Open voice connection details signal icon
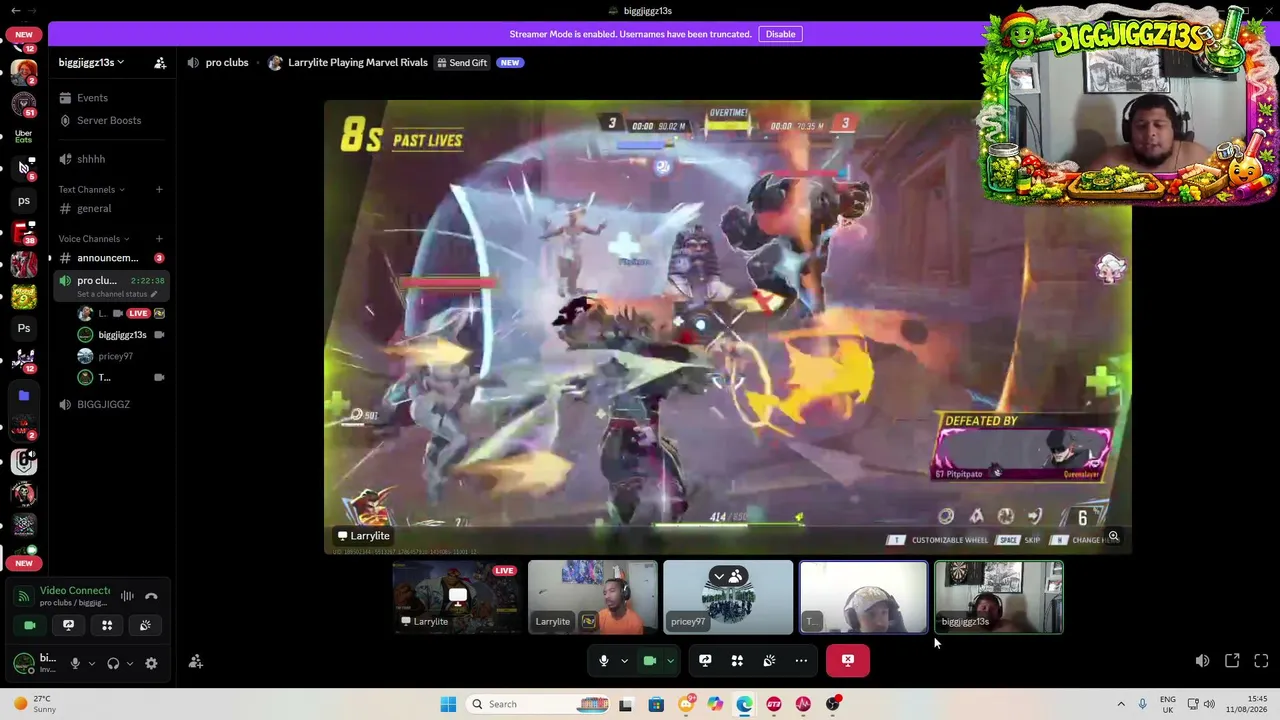Screen dimensions: 1280x720 coord(24,597)
